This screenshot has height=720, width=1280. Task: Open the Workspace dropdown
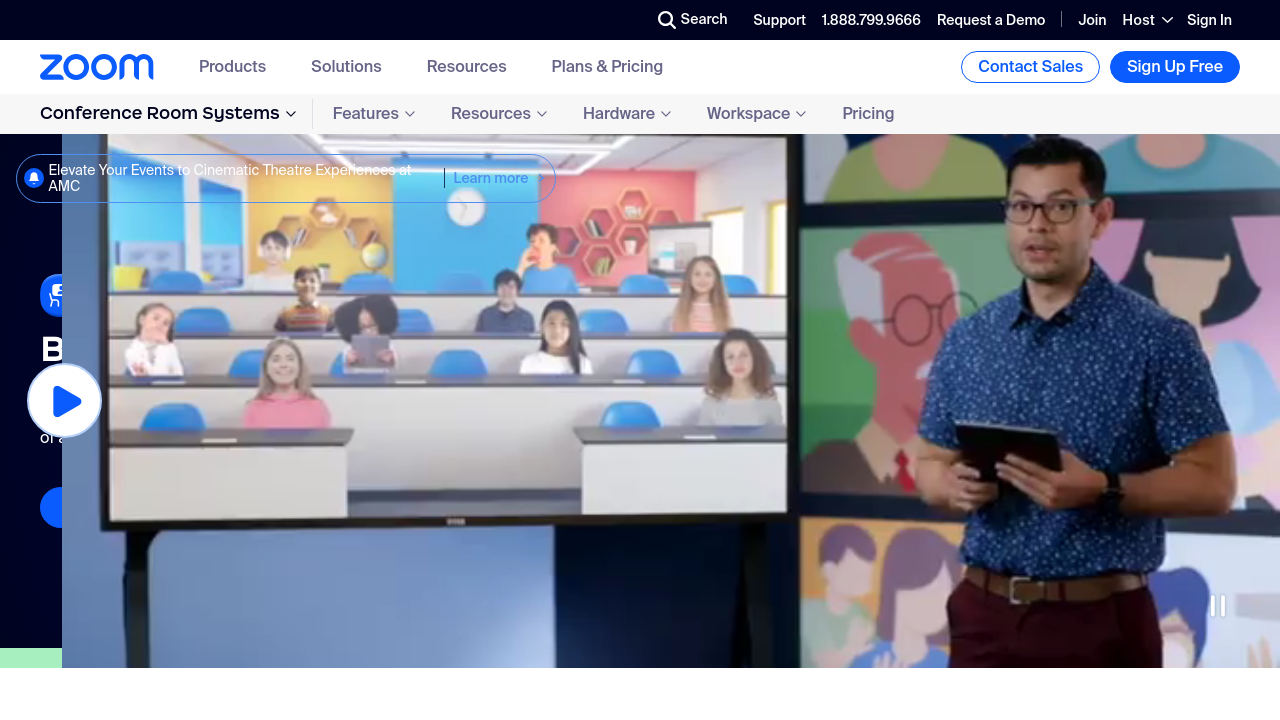click(x=756, y=114)
